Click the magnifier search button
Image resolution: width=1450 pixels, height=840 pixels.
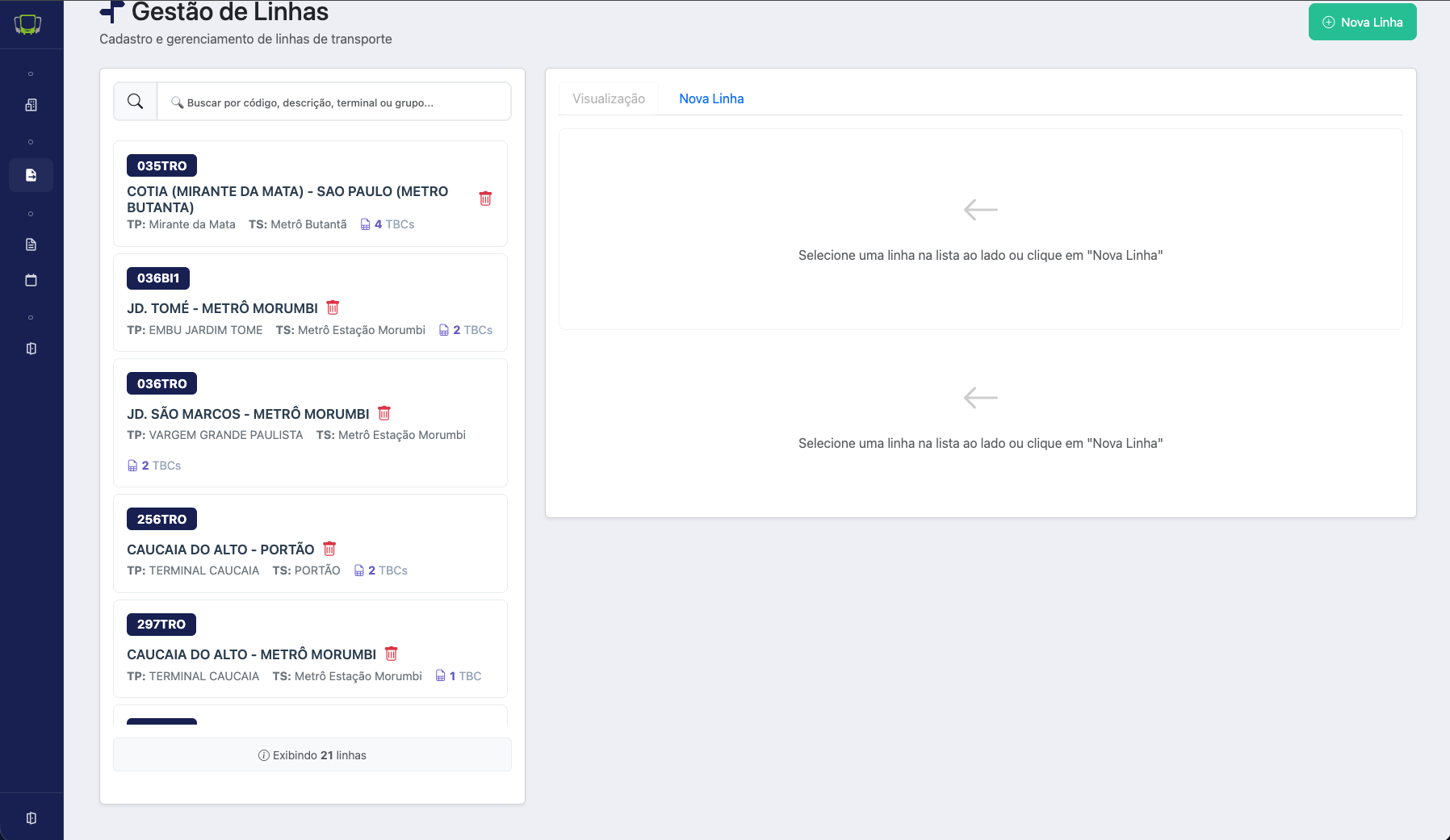coord(136,102)
